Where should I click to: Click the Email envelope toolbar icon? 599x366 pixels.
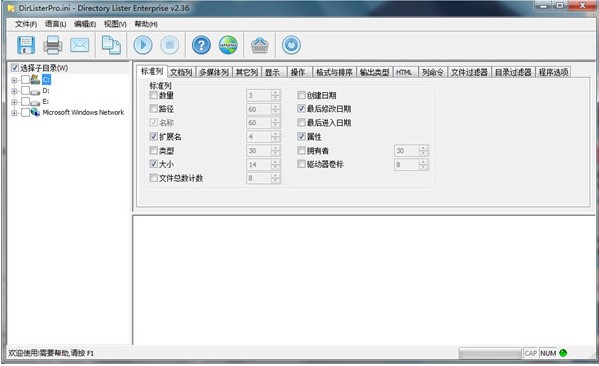(x=79, y=45)
